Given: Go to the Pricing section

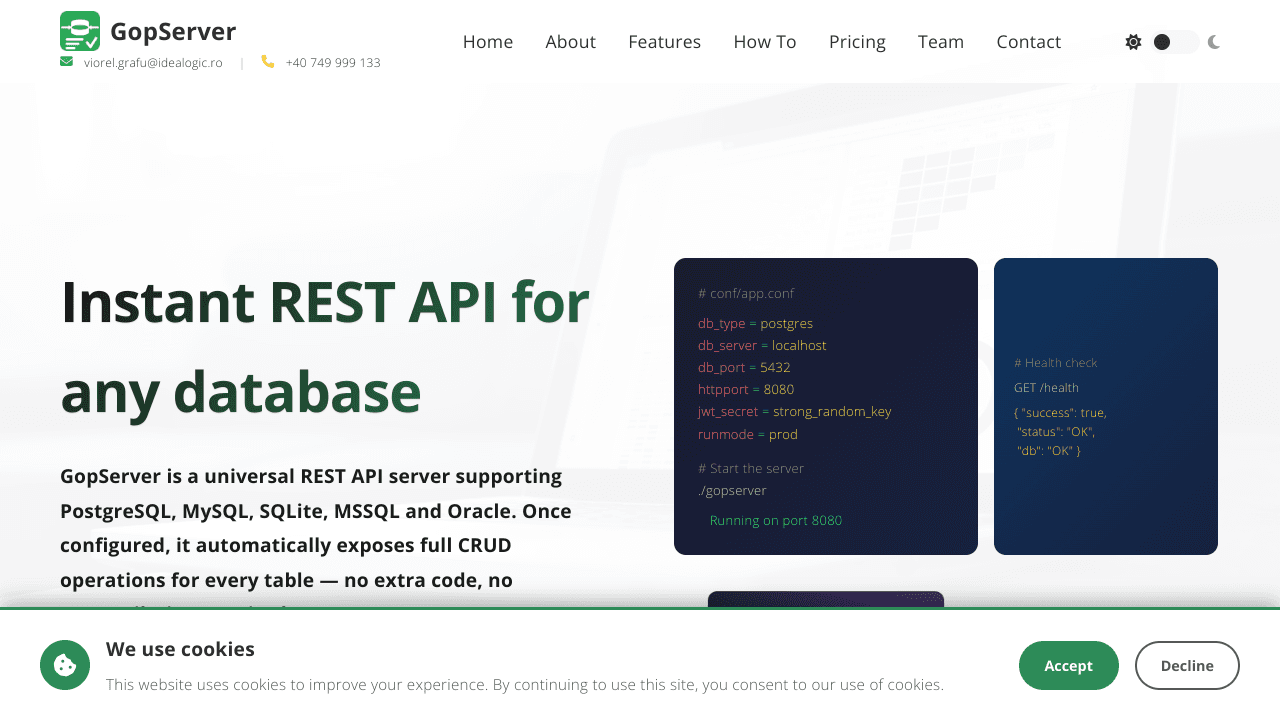Looking at the screenshot, I should [x=857, y=41].
